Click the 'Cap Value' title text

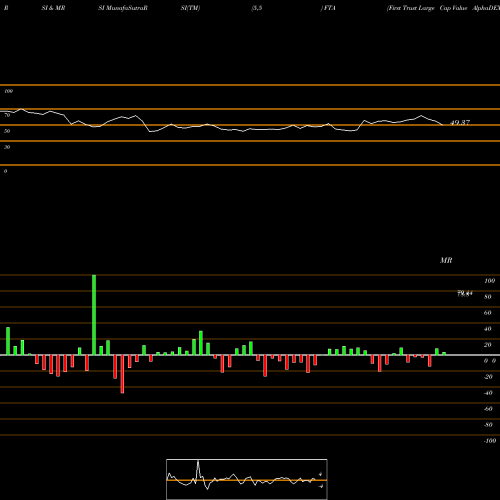(453, 8)
